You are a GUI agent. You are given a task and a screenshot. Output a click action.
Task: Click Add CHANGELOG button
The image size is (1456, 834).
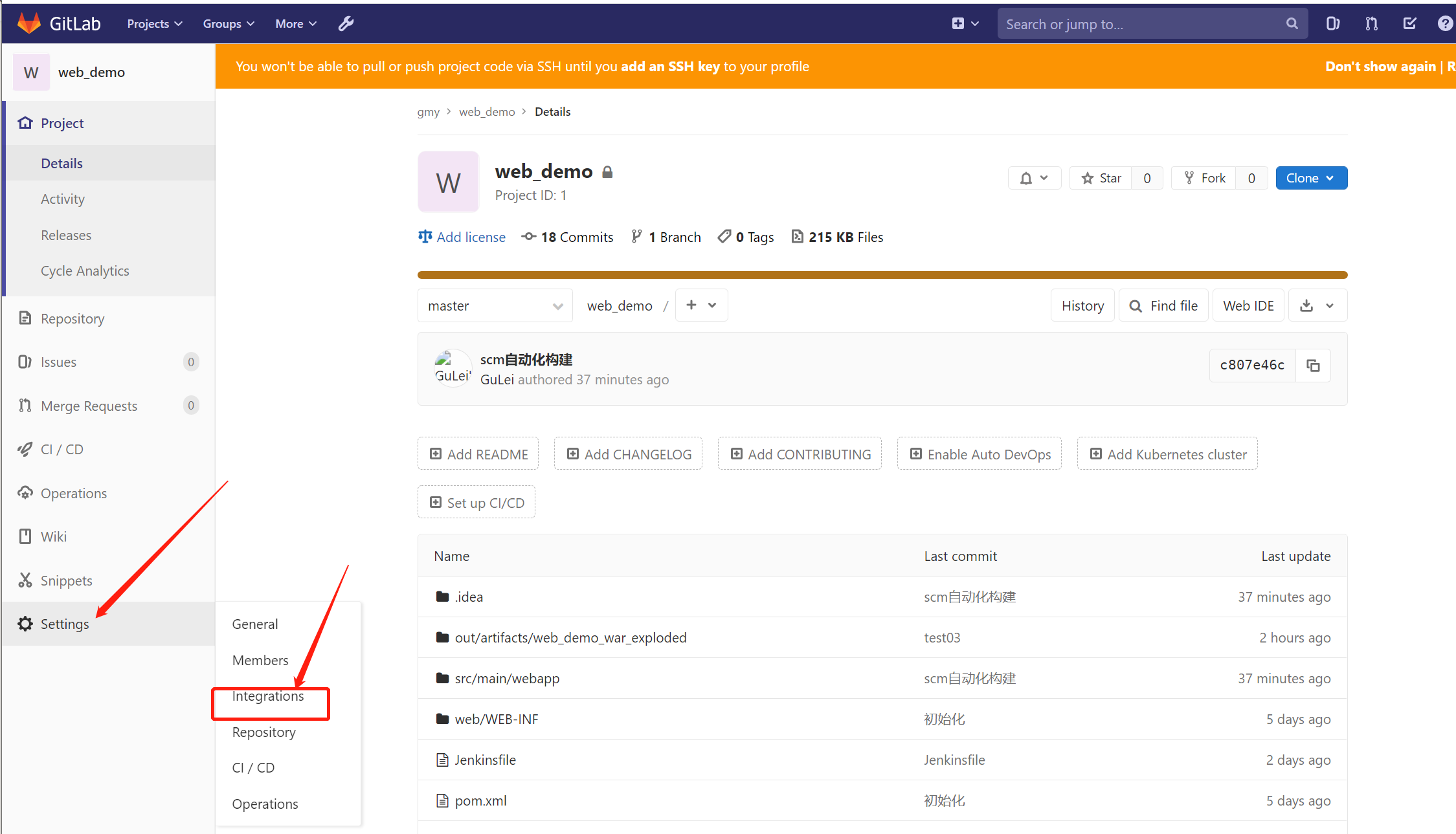629,454
